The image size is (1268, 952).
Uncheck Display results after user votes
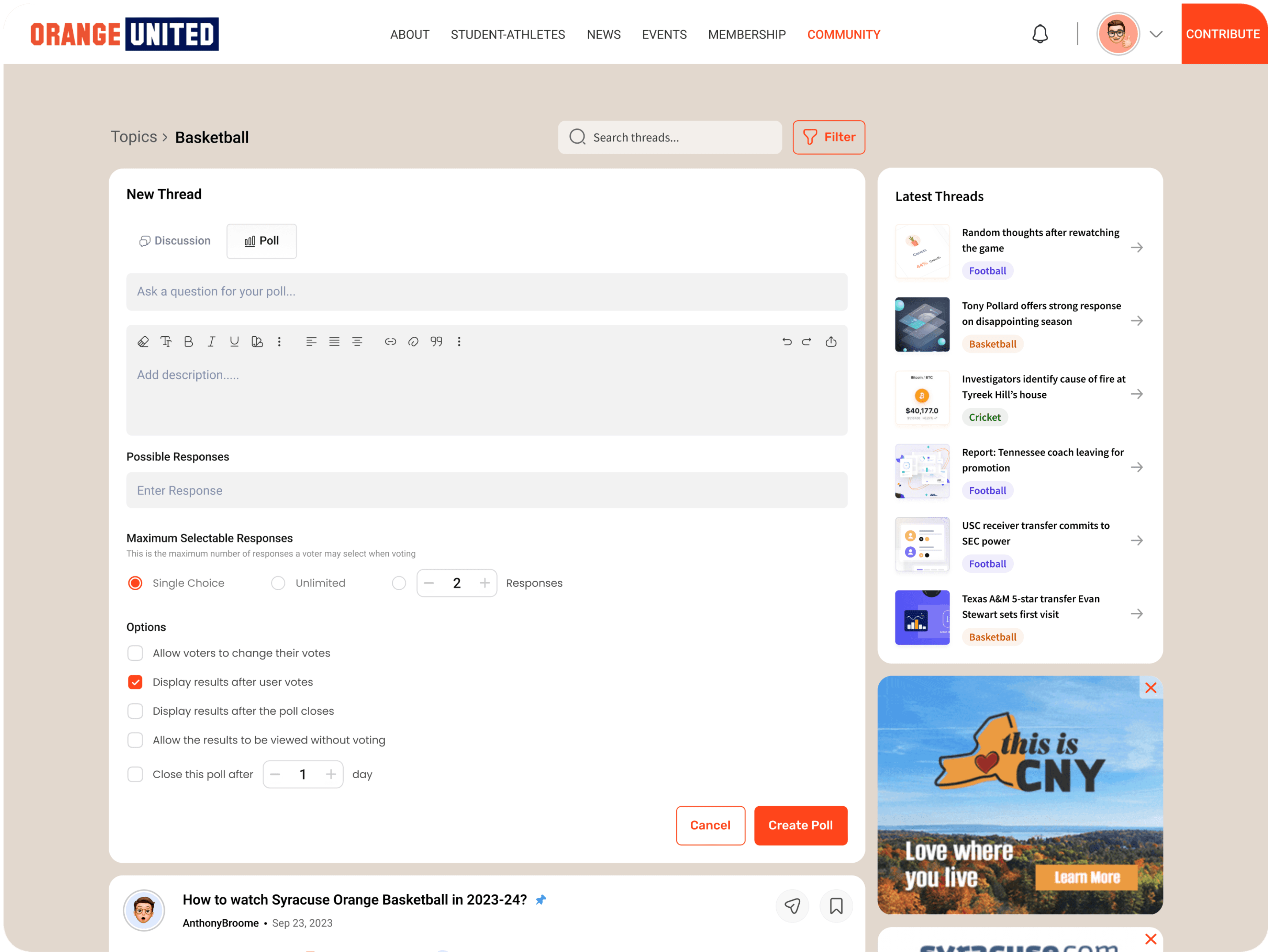(135, 682)
